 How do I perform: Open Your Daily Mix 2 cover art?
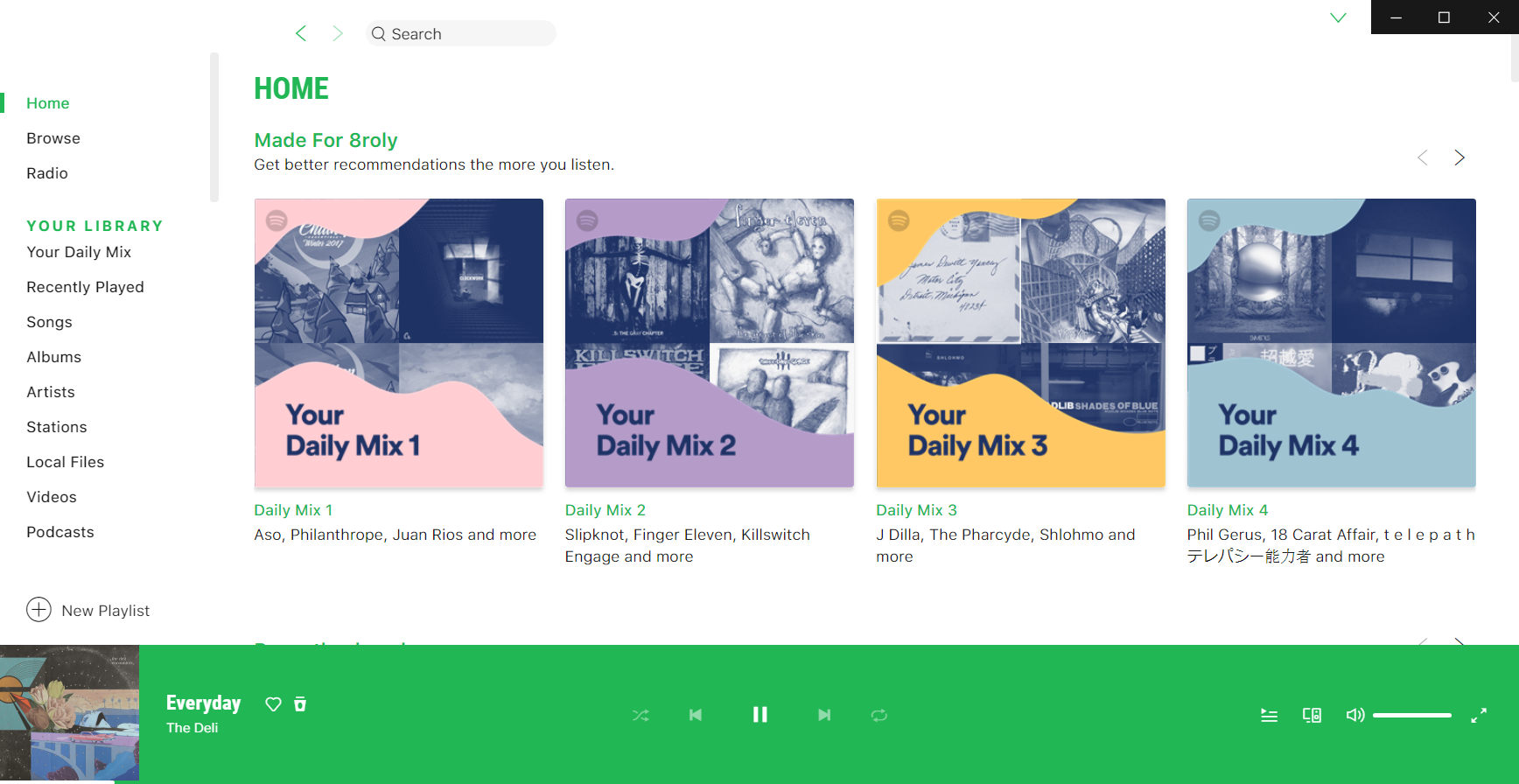point(710,343)
